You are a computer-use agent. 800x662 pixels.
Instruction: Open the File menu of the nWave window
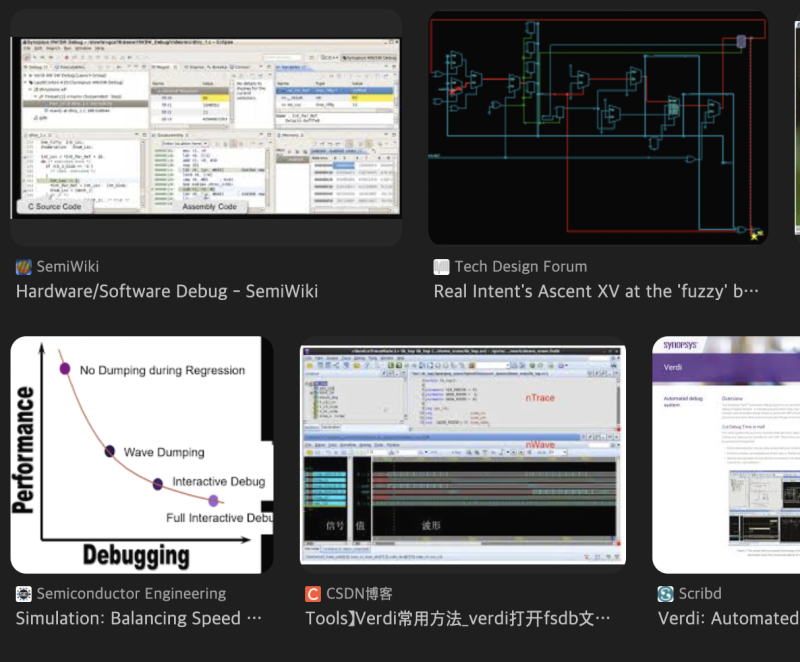pos(307,443)
